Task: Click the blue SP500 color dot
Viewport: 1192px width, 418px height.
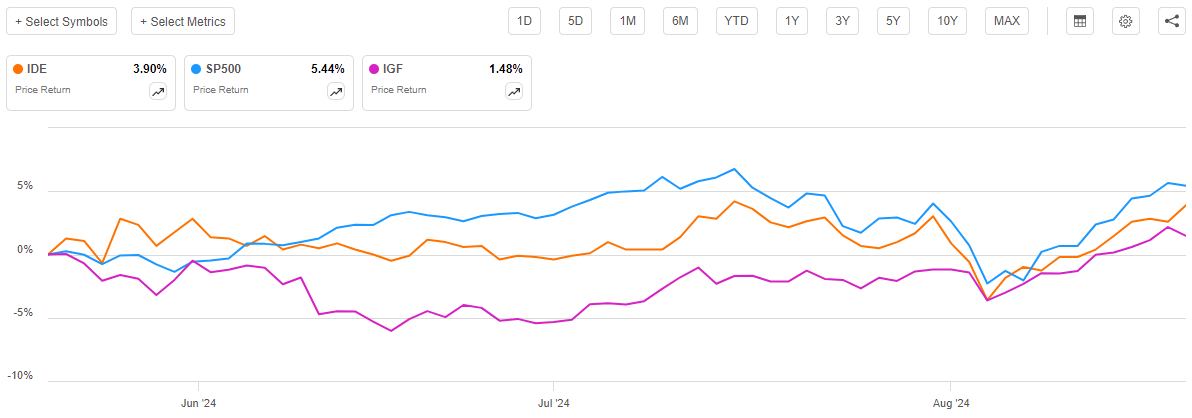Action: coord(196,70)
